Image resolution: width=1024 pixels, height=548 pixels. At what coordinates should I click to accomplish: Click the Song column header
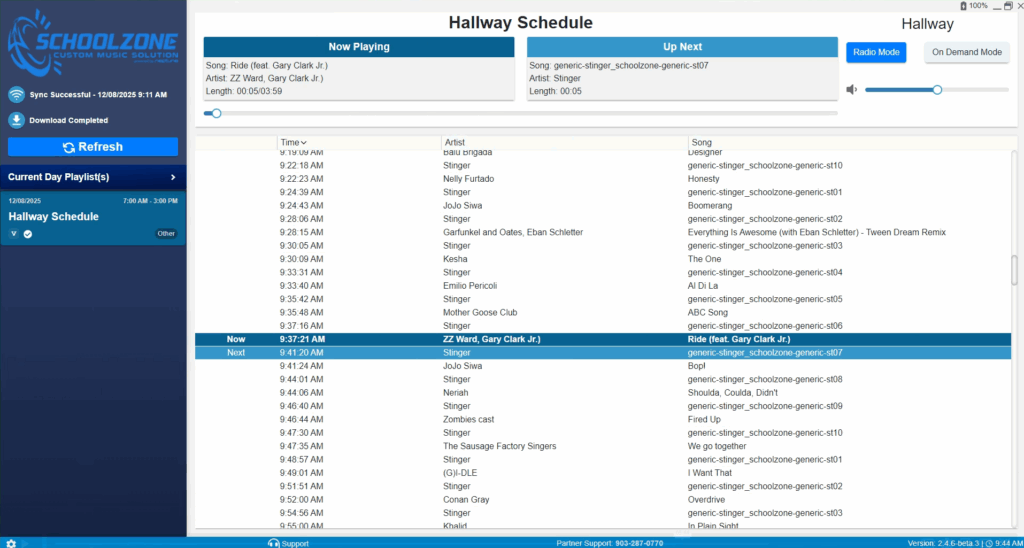pyautogui.click(x=701, y=143)
